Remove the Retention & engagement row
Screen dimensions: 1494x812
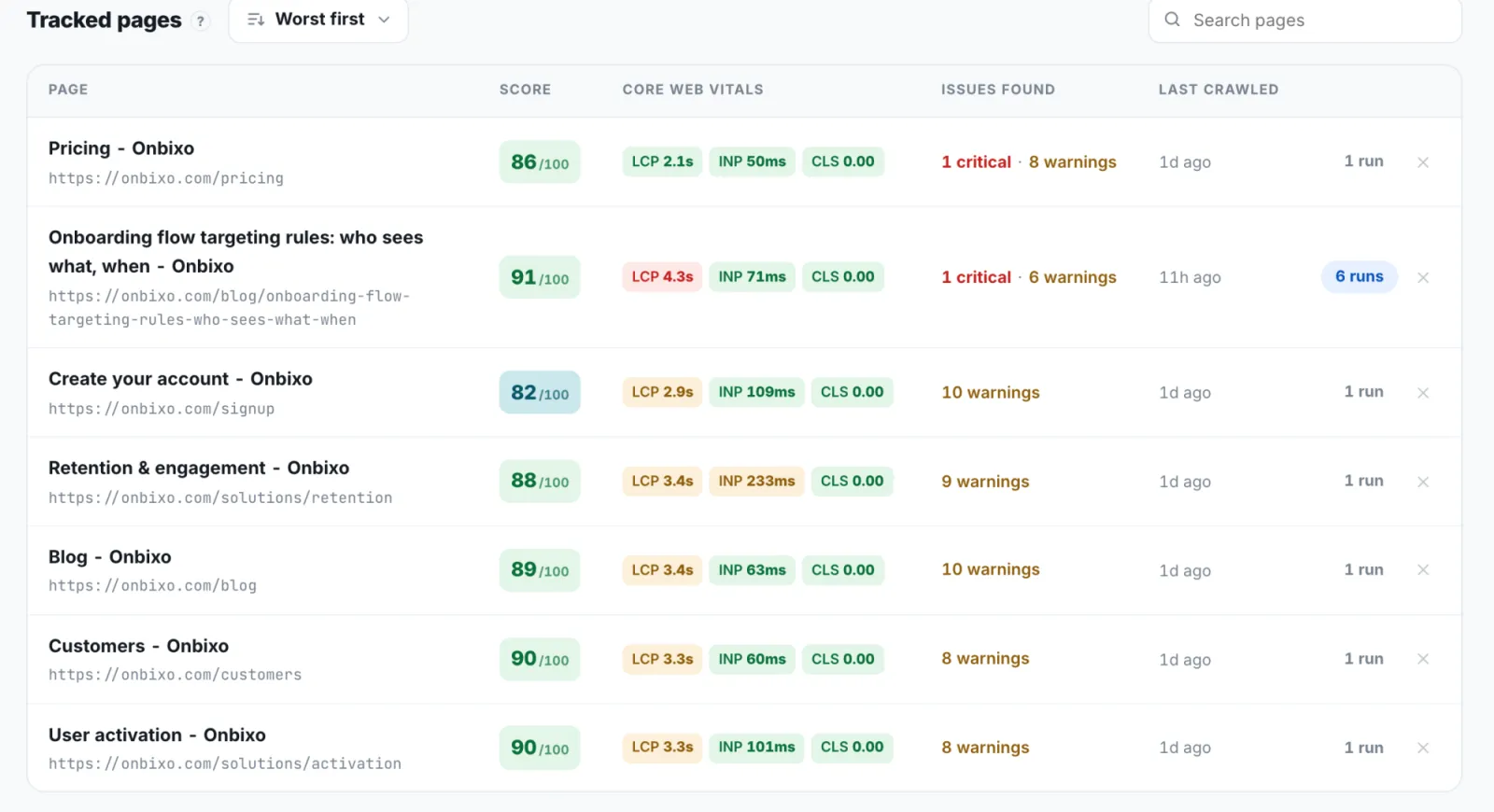[1423, 482]
